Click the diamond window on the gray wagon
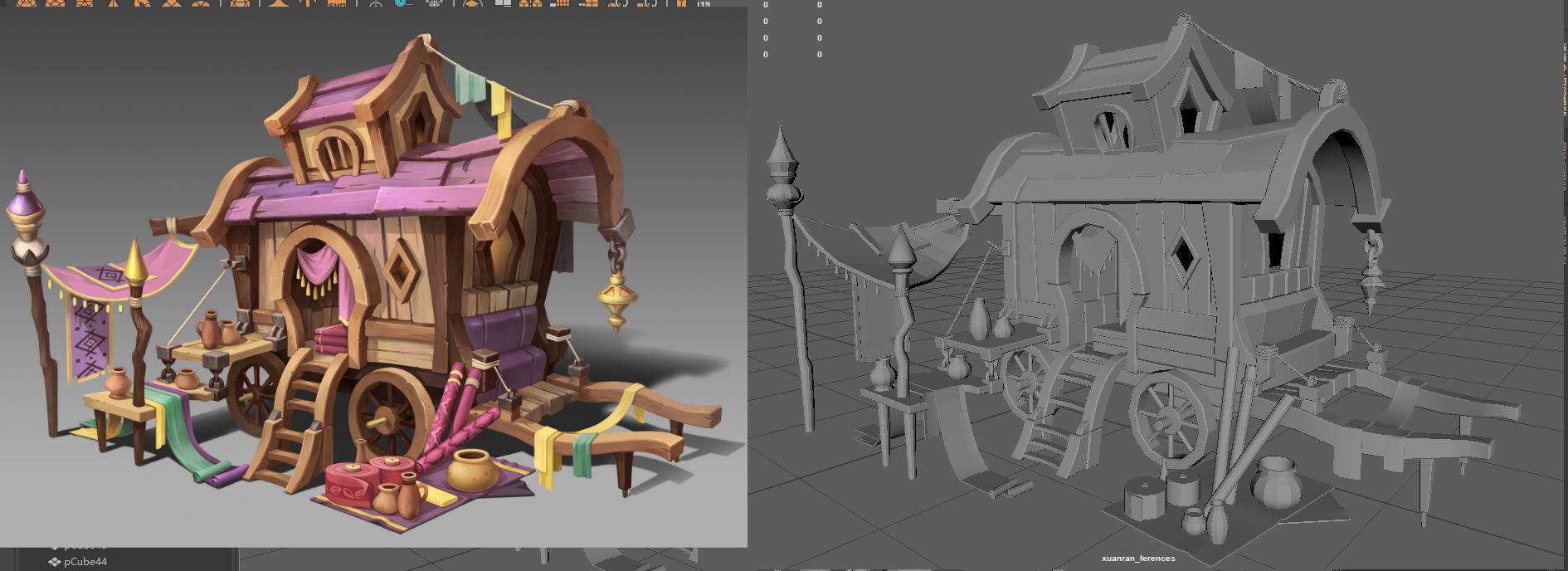 1184,255
